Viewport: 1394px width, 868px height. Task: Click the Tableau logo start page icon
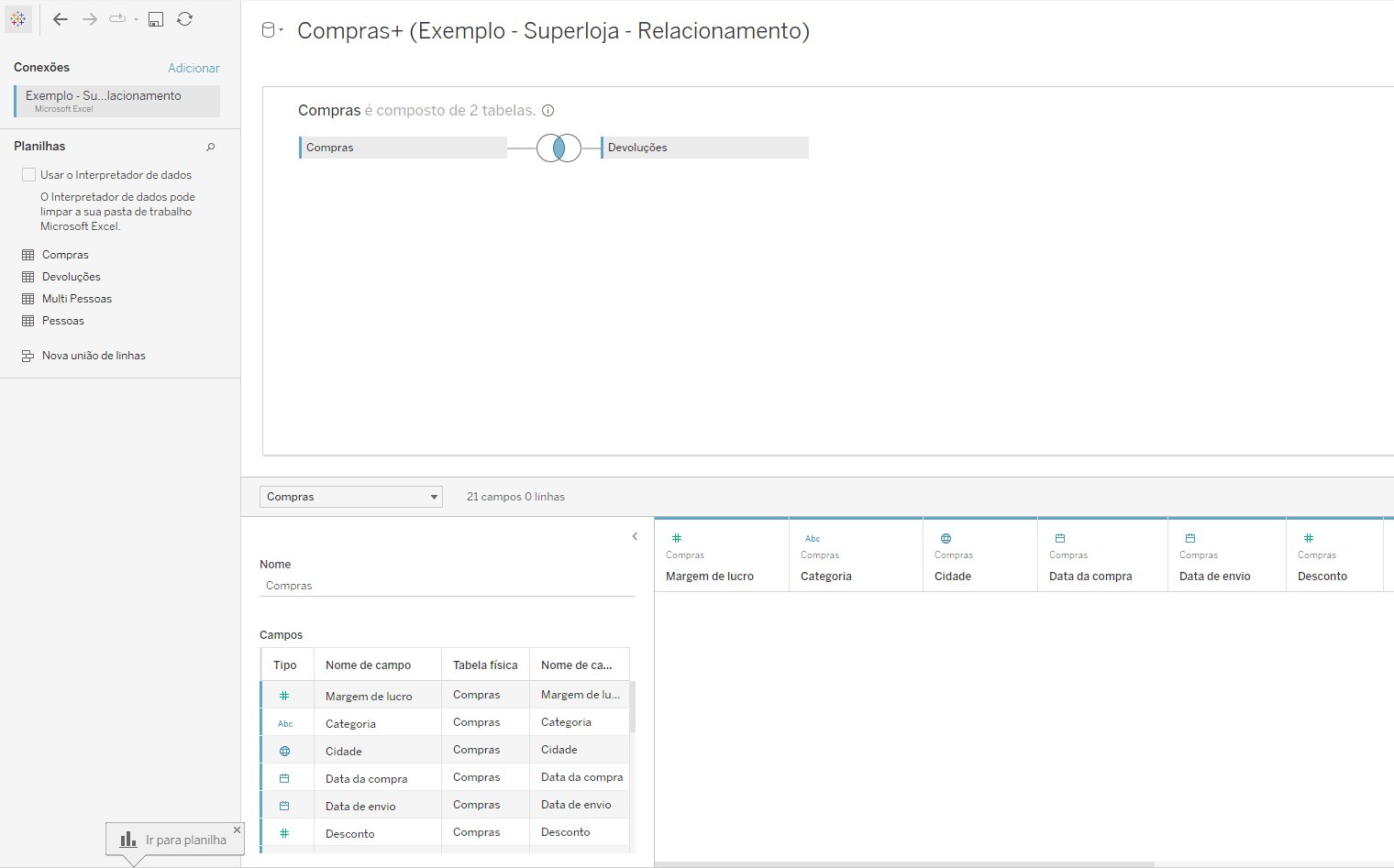[18, 18]
